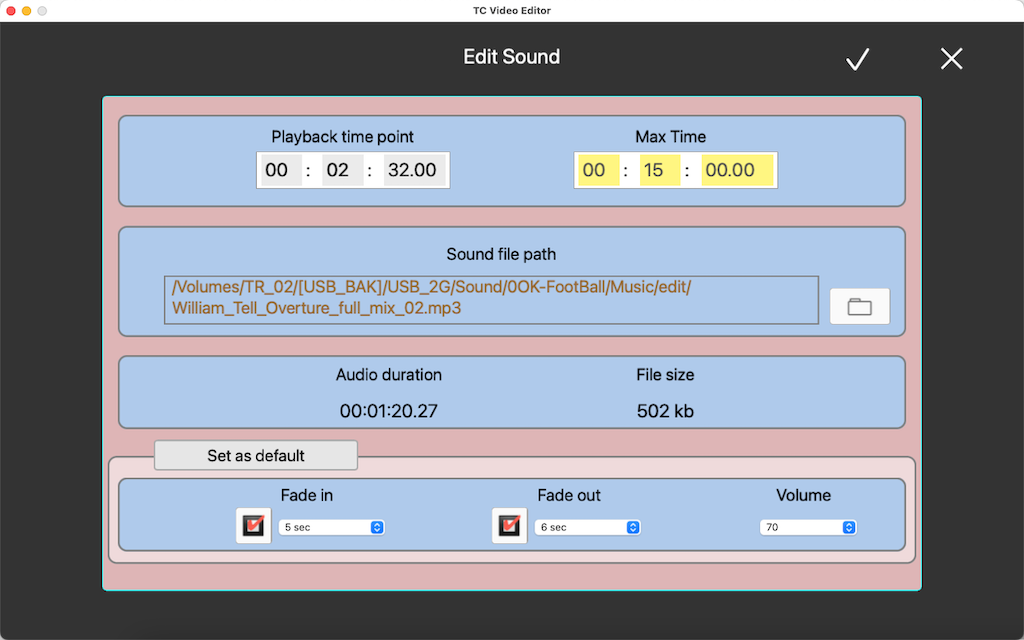1024x640 pixels.
Task: Select Max Time minutes field showing 15
Action: click(x=660, y=170)
